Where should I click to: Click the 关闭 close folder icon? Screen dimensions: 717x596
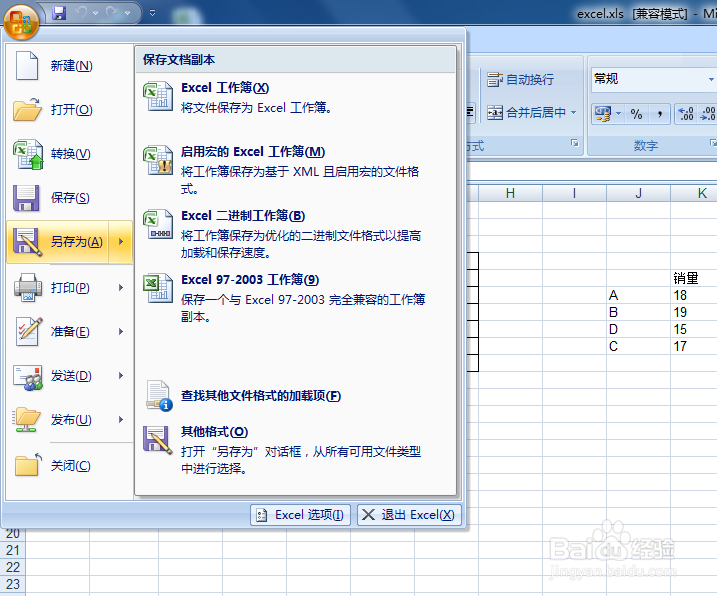click(x=27, y=465)
